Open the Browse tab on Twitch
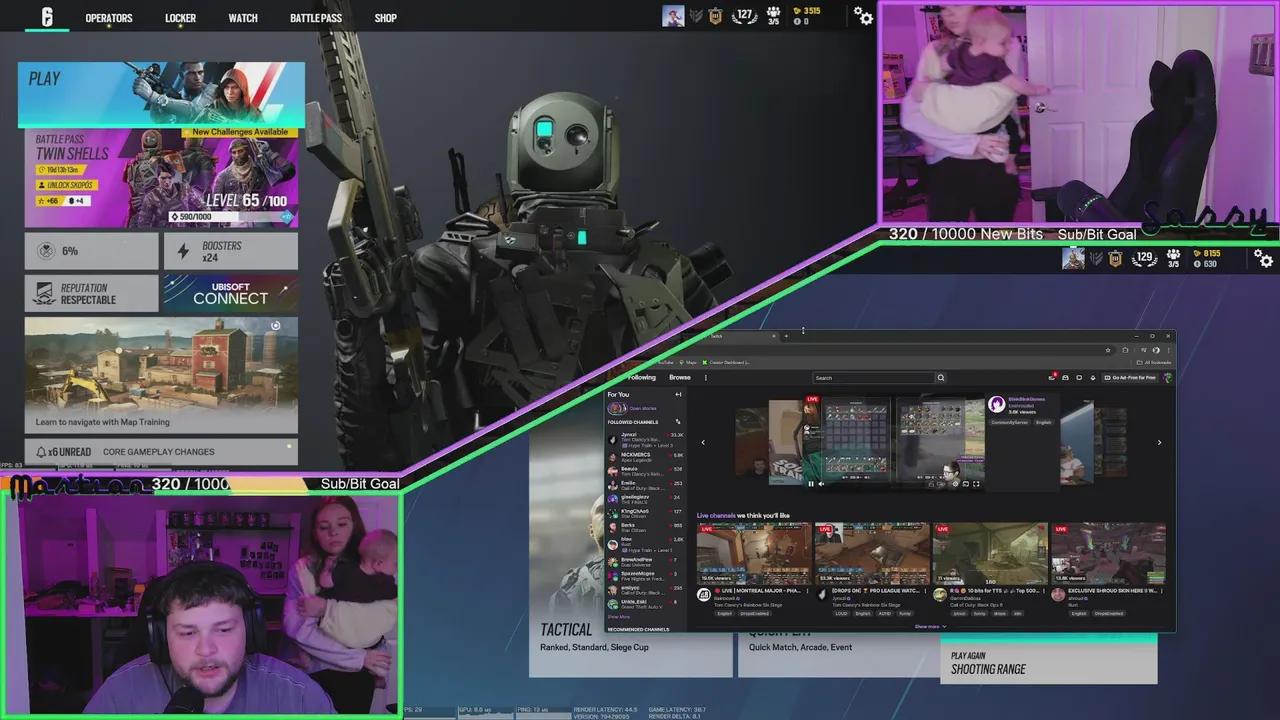Image resolution: width=1280 pixels, height=720 pixels. (x=680, y=377)
